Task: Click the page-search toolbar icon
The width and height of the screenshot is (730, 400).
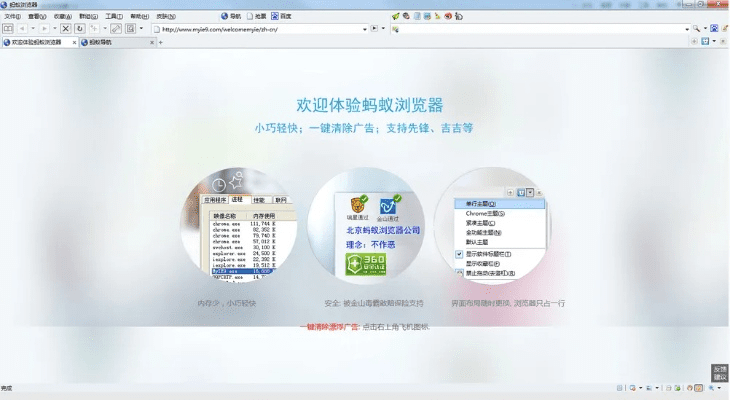Action: point(130,29)
